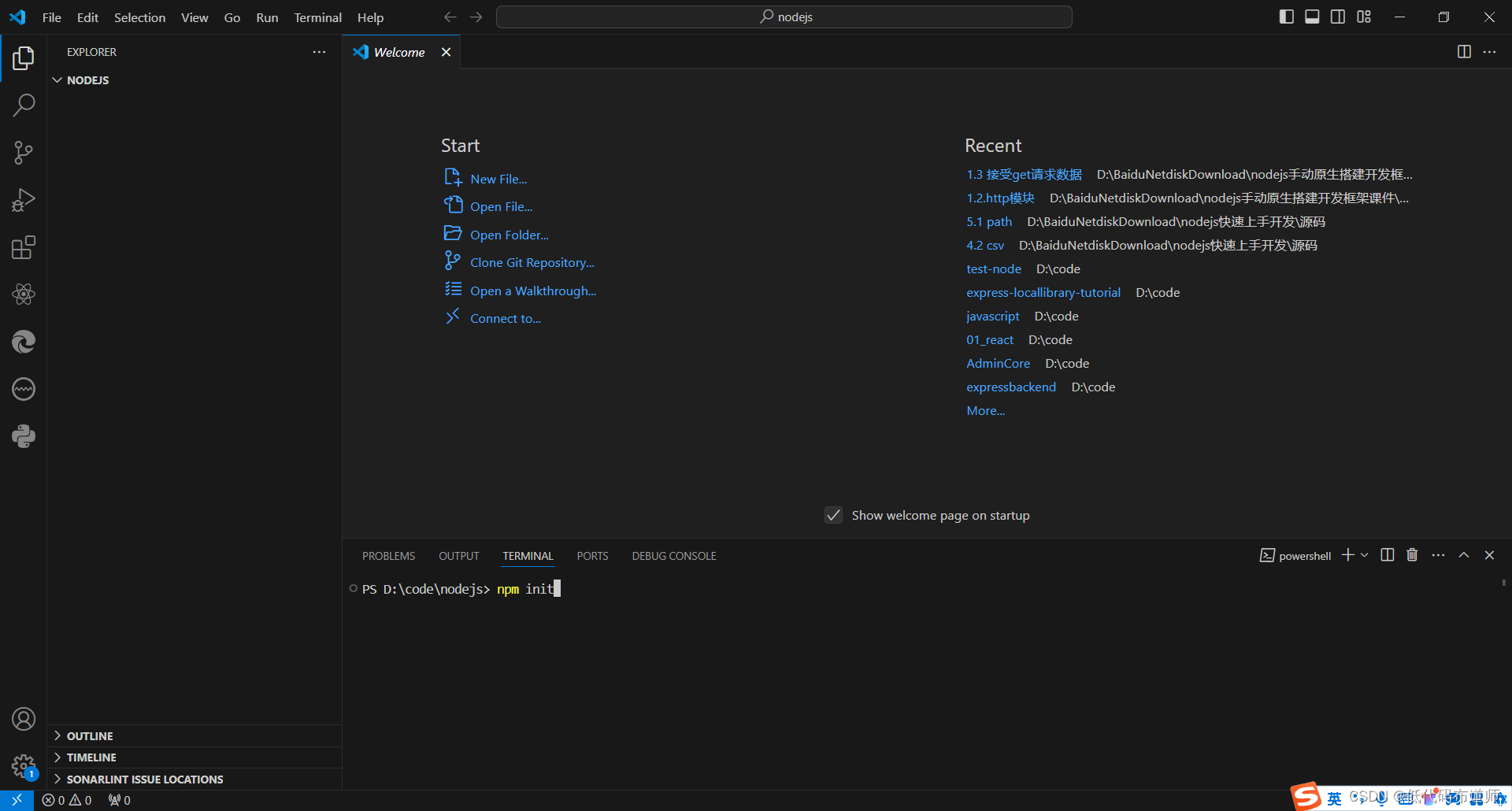The image size is (1512, 811).
Task: Click the ports forwarded status bar indicator
Action: [x=120, y=800]
